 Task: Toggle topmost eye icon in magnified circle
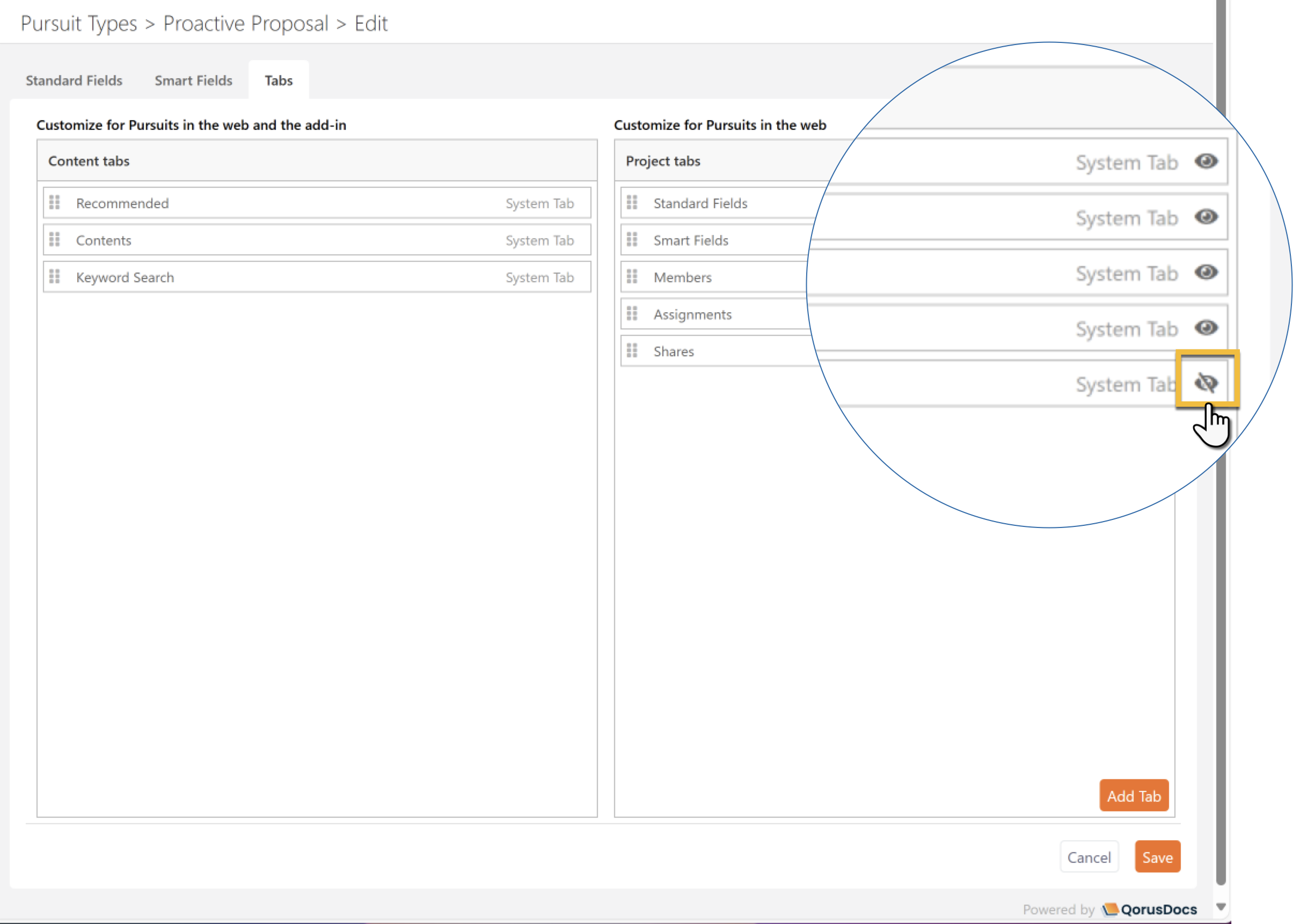pos(1206,162)
